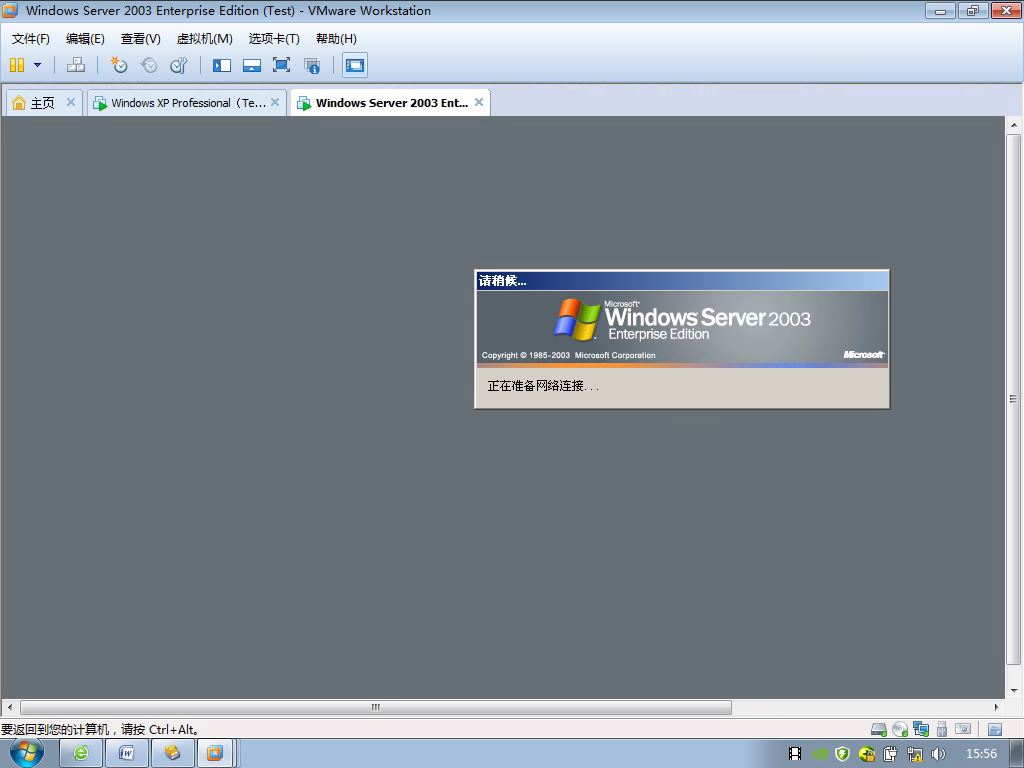Close the Windows XP Professional tab
1024x768 pixels.
pos(275,102)
